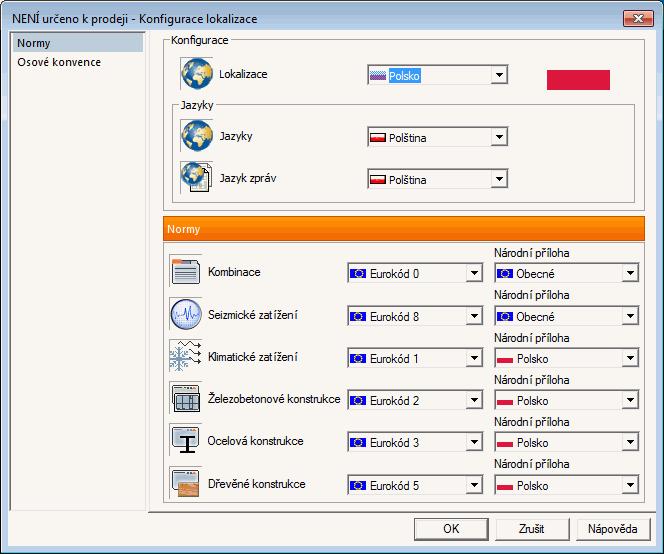The height and width of the screenshot is (554, 664).
Task: Open the Jazyk zpráv dropdown arrow
Action: coord(499,179)
